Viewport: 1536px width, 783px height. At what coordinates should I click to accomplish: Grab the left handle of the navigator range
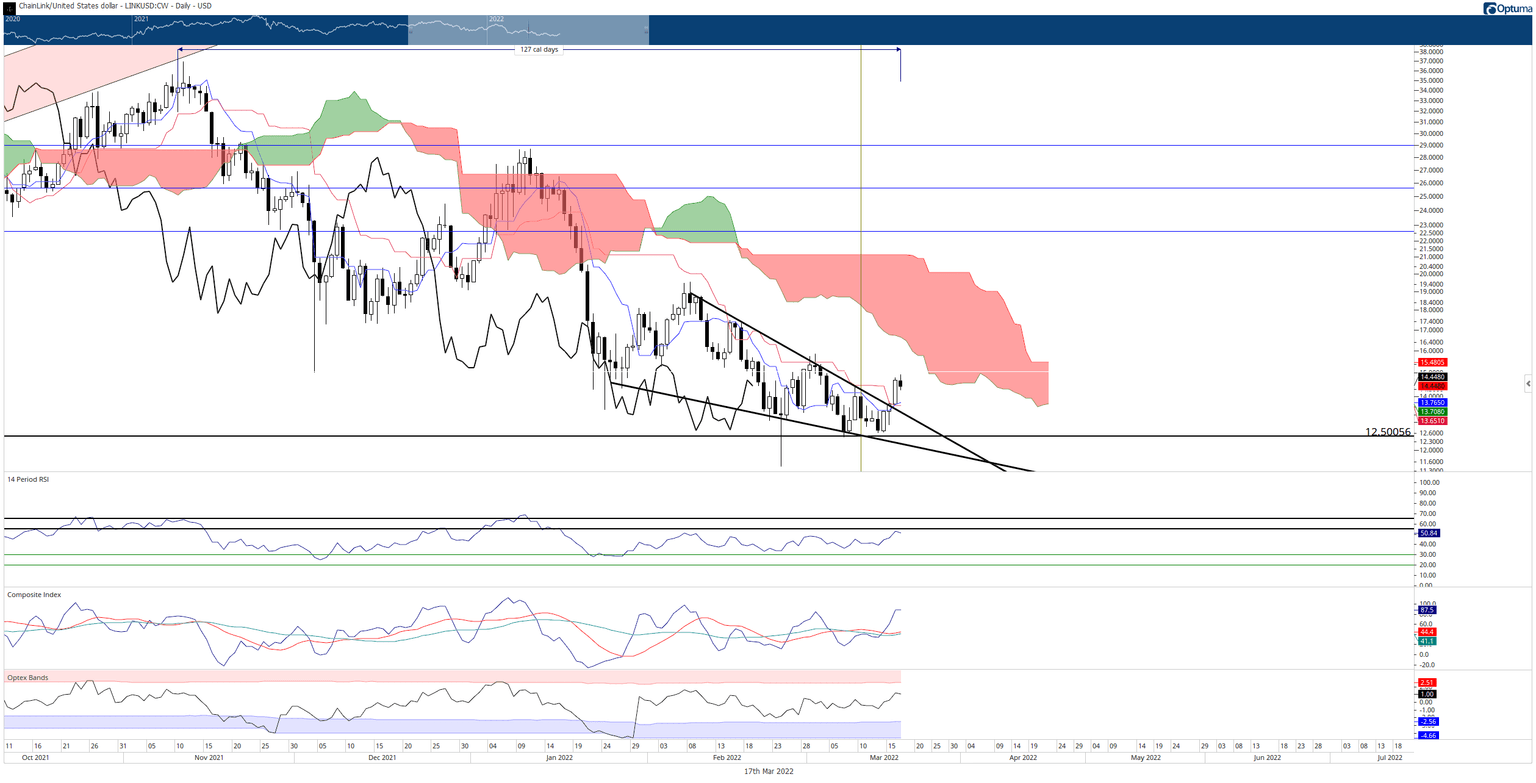tap(409, 30)
